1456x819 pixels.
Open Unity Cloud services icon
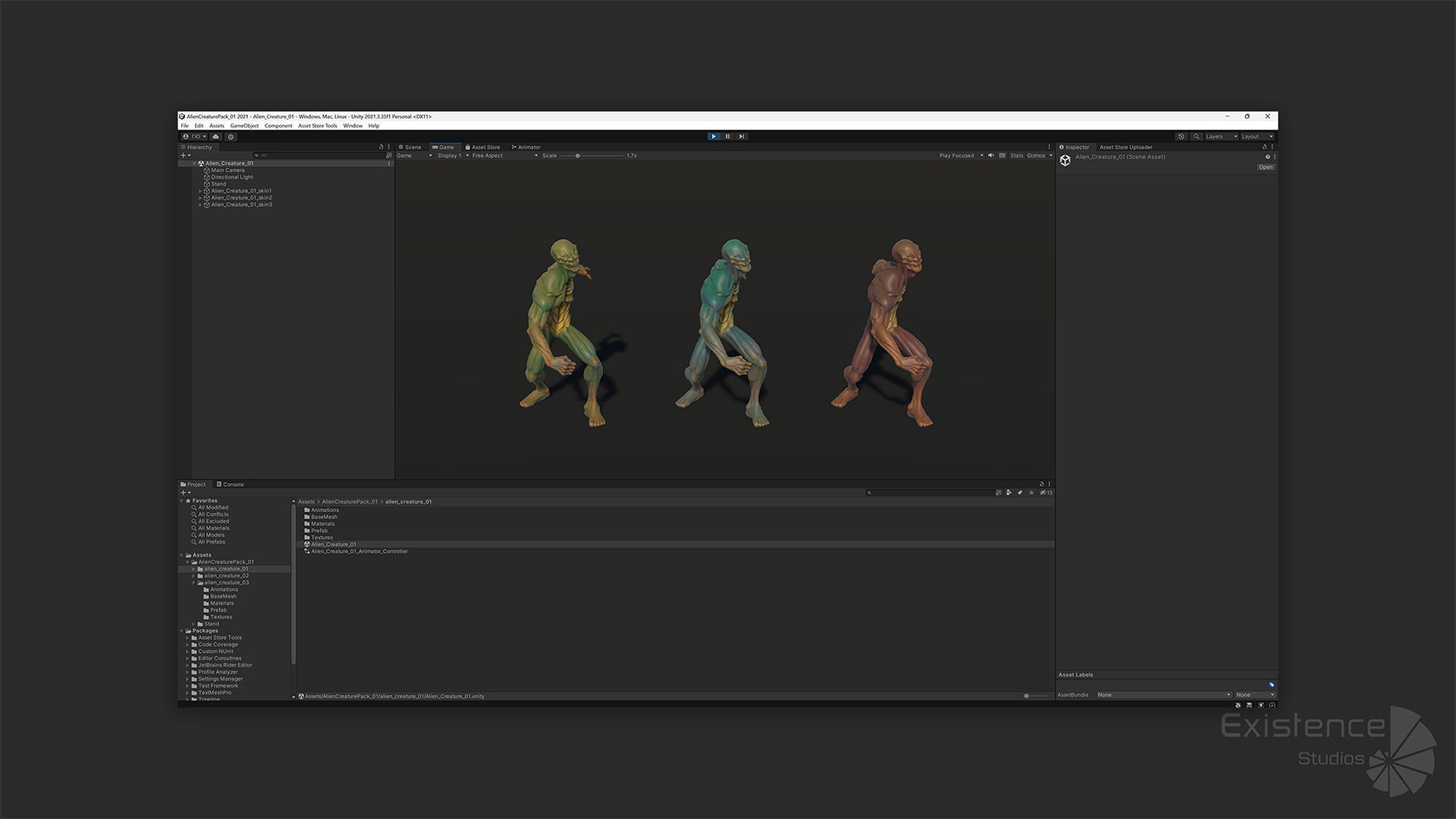click(216, 136)
